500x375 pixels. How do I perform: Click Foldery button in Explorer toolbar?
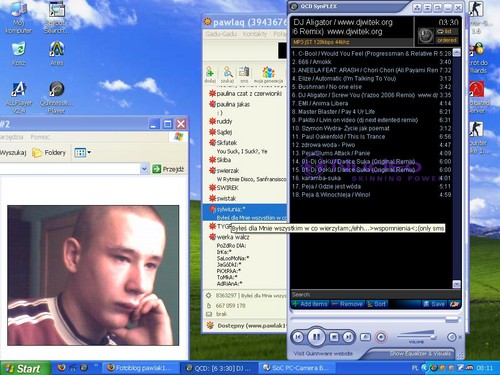click(x=49, y=153)
